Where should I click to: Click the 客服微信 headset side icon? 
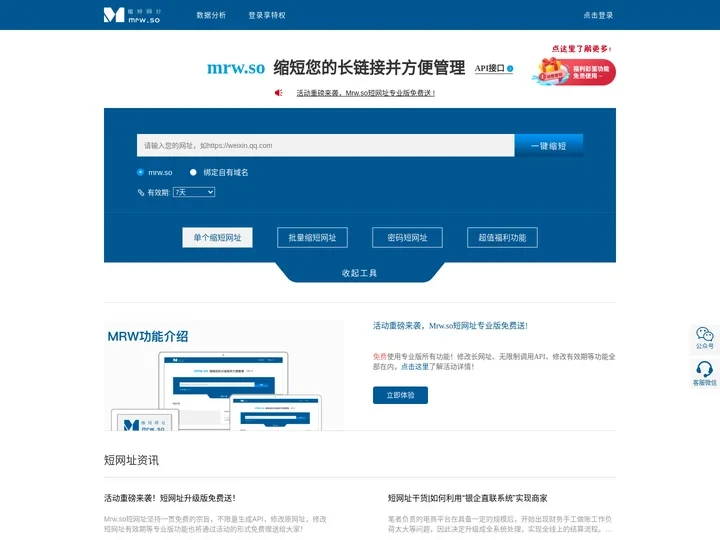(704, 374)
